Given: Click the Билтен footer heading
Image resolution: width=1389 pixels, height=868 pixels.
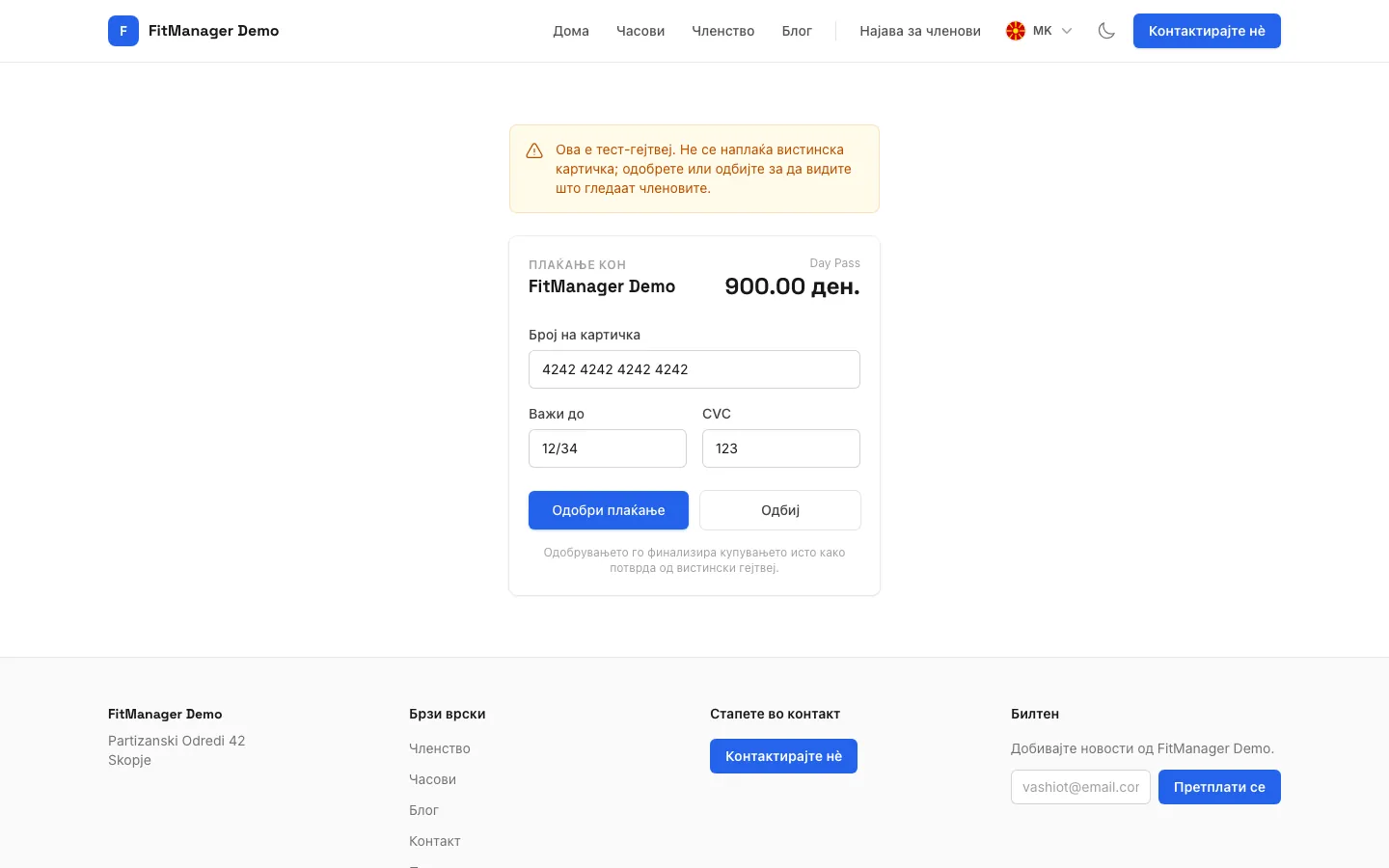Looking at the screenshot, I should point(1035,714).
